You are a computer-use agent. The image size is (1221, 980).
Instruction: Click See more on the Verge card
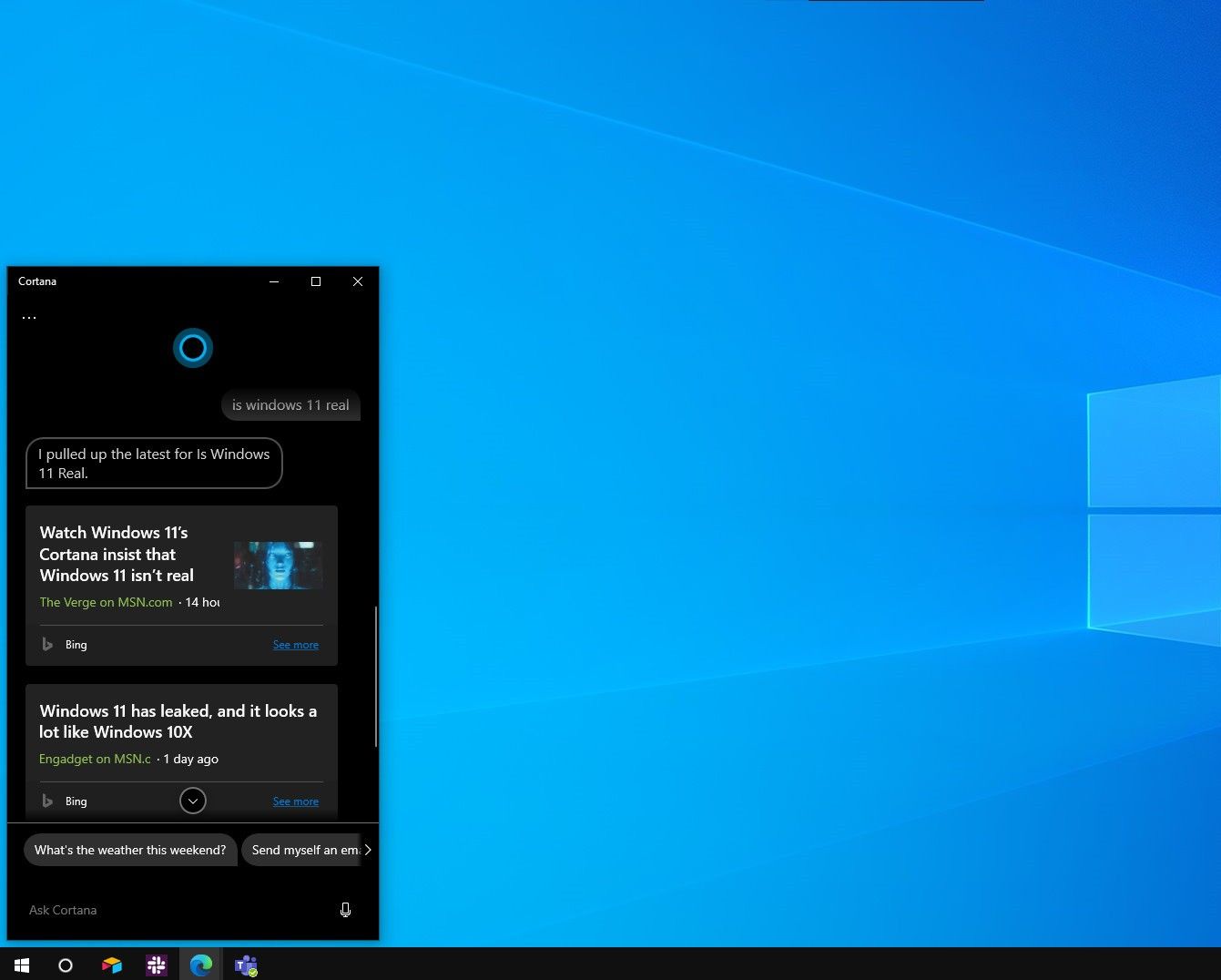click(x=296, y=645)
